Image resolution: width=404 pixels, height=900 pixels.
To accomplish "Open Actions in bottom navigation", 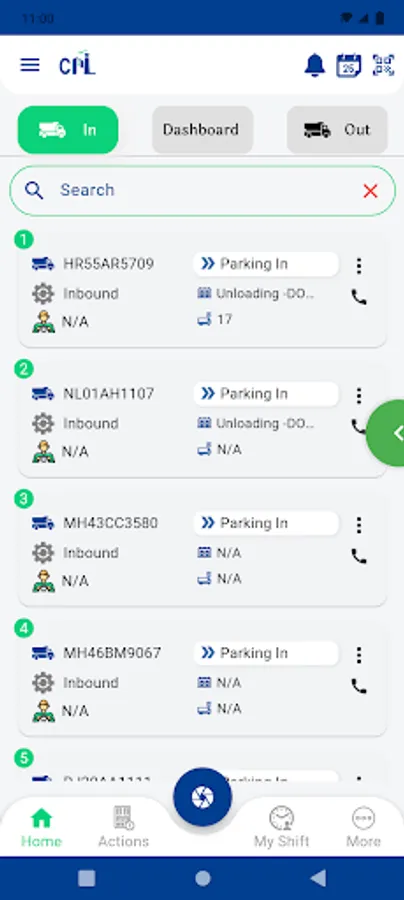I will tap(123, 827).
